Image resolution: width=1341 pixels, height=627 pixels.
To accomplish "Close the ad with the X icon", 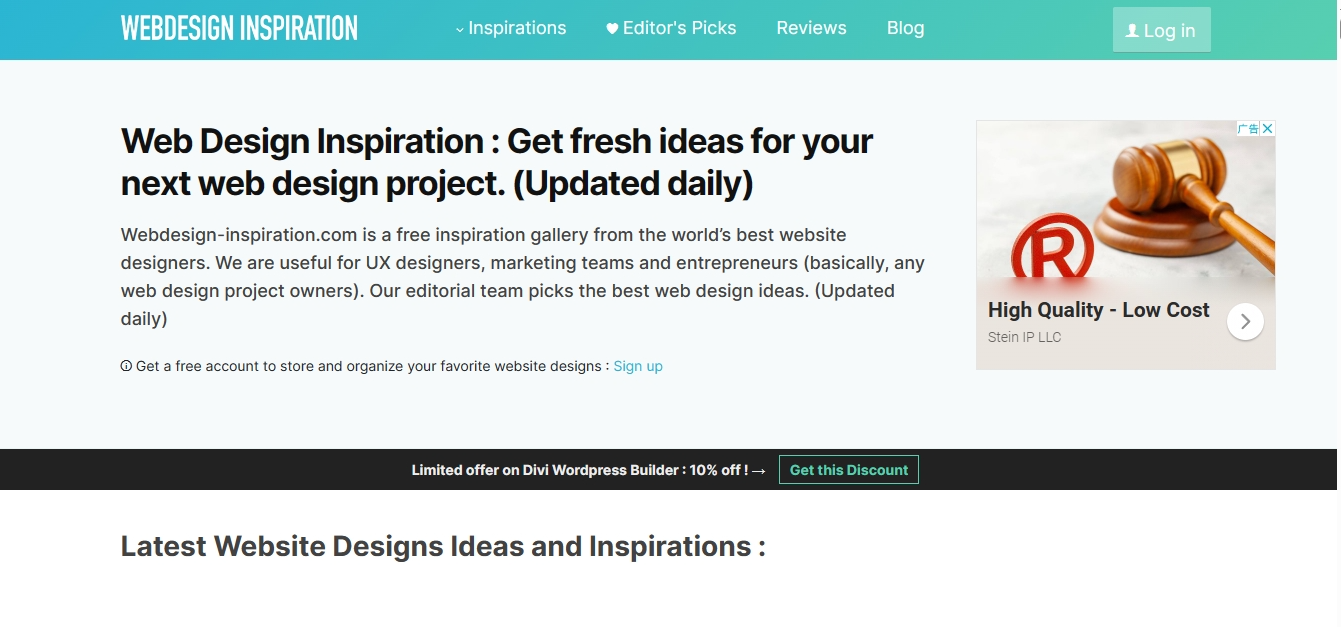I will [1267, 128].
